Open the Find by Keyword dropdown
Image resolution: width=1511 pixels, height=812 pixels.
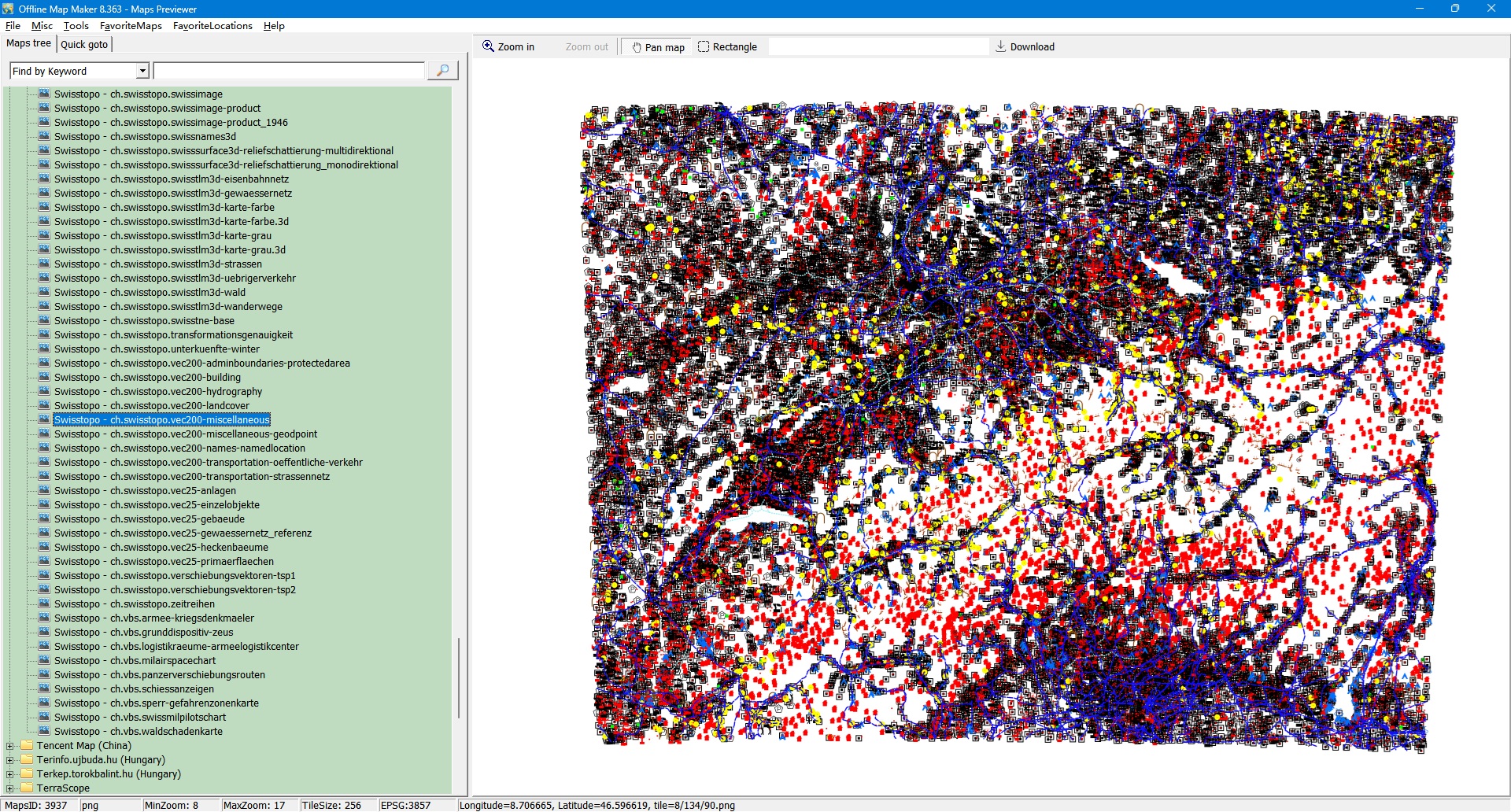(142, 71)
